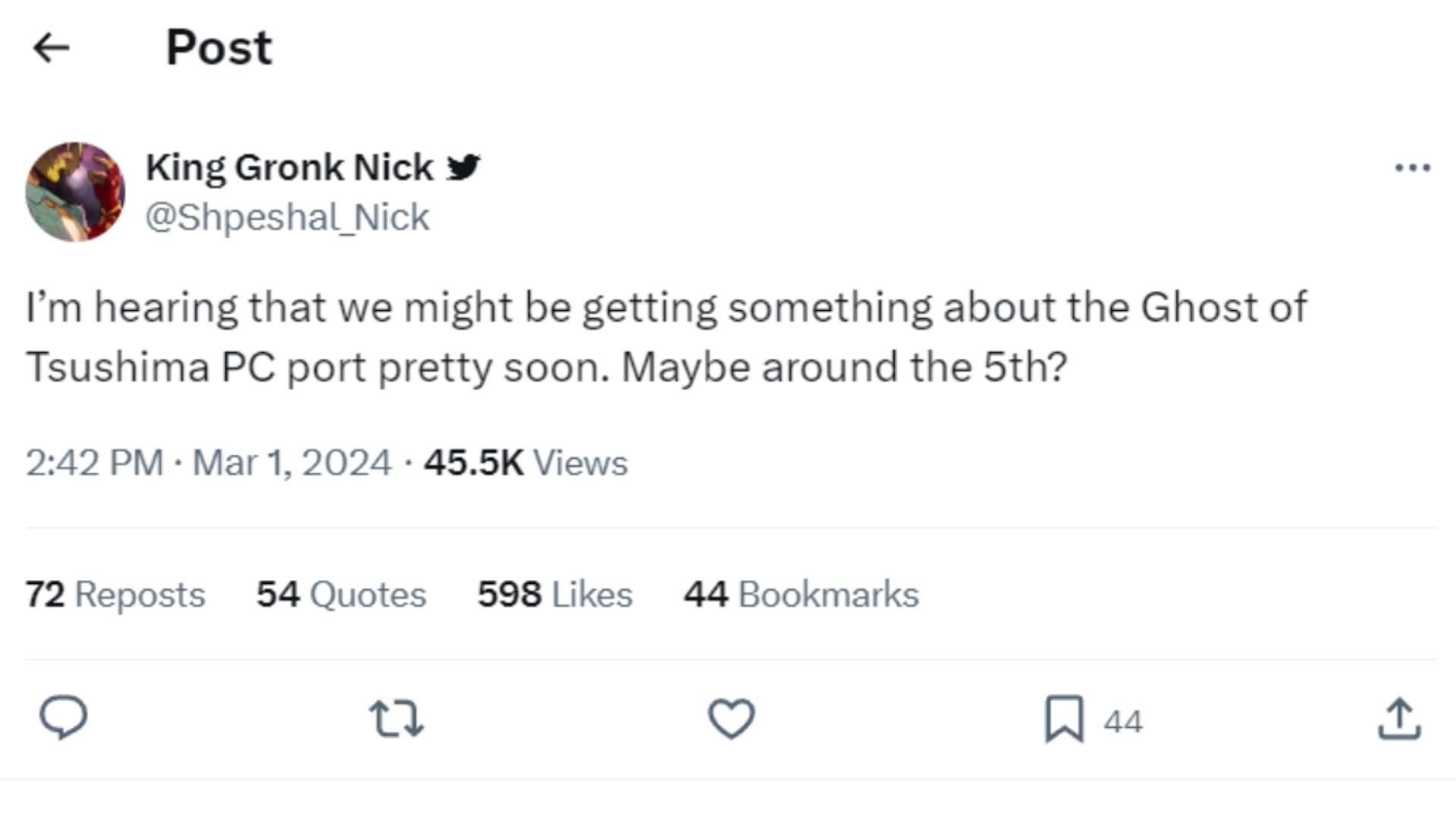Select the @Shpeshal_Nick handle
This screenshot has height=819, width=1456.
[288, 216]
